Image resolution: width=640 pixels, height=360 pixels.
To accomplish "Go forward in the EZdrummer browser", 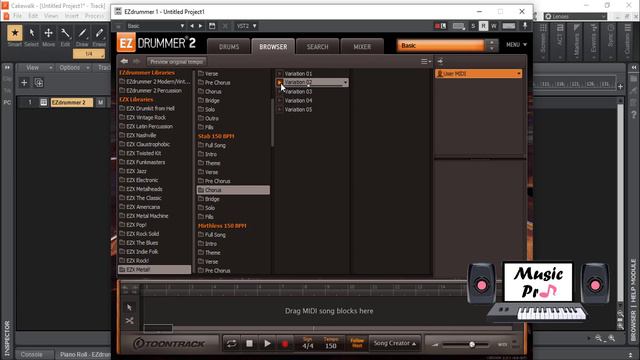I will (x=136, y=61).
